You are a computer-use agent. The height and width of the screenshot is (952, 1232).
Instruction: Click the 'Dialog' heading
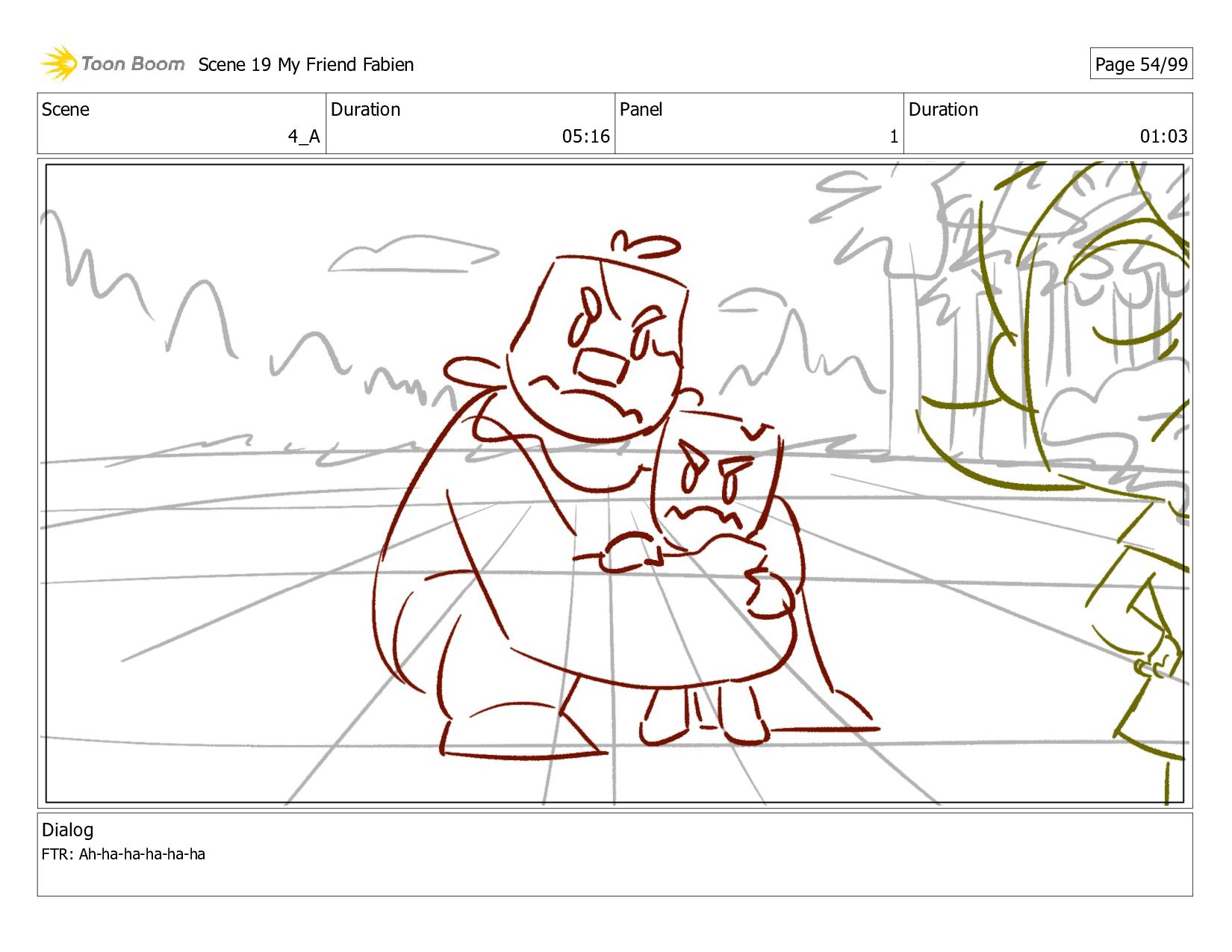coord(68,830)
